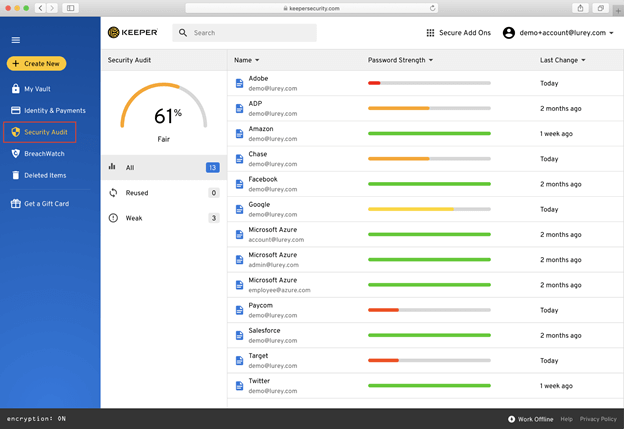Screen dimensions: 624x429
Task: Click the Safari share icon
Action: (x=578, y=8)
